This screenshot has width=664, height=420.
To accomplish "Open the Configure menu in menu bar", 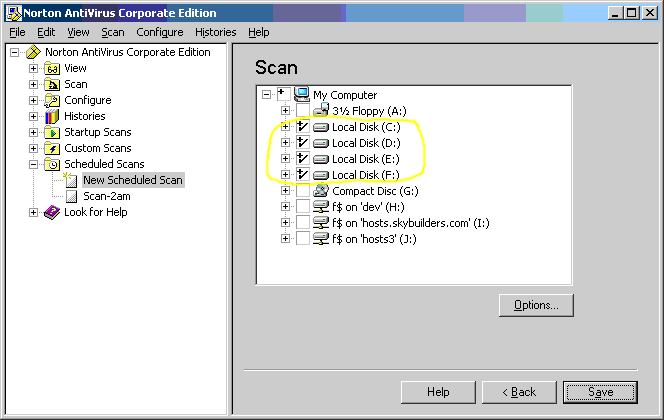I will click(160, 32).
